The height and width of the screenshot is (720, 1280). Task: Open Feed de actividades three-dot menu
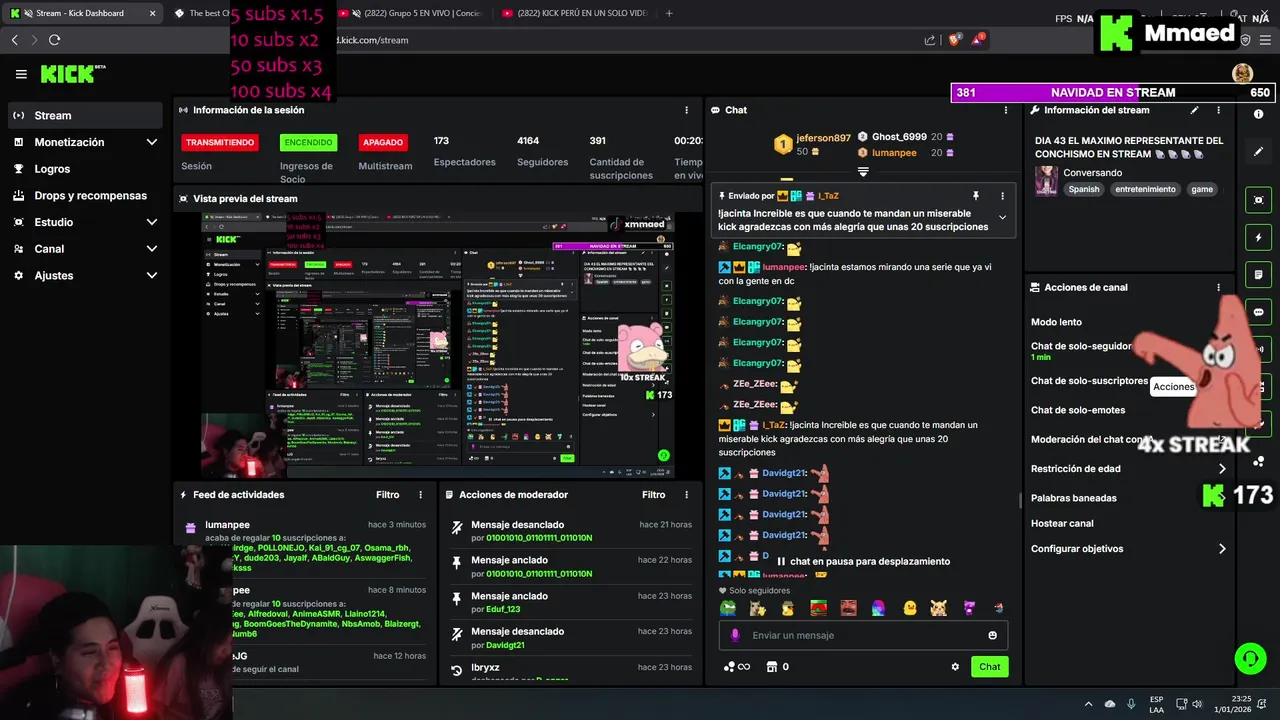[x=420, y=495]
